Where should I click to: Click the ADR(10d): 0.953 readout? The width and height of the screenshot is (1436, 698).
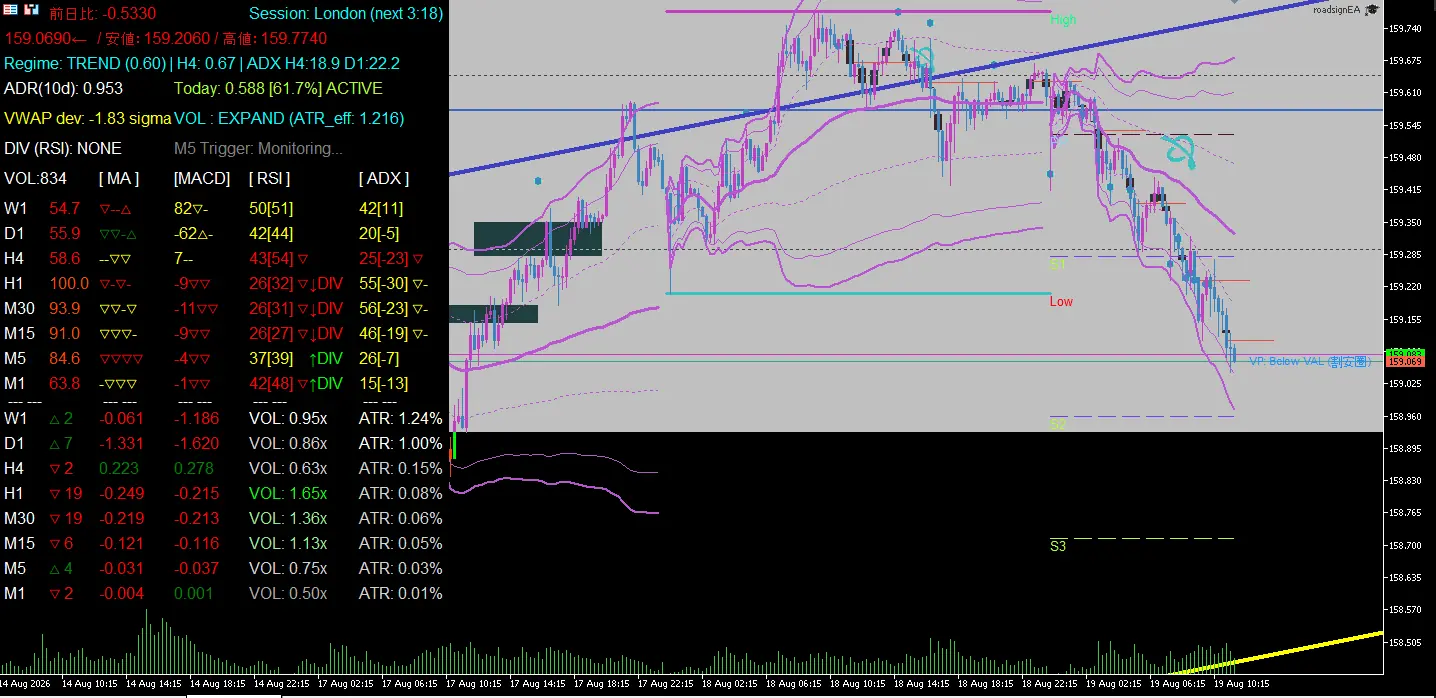coord(63,88)
